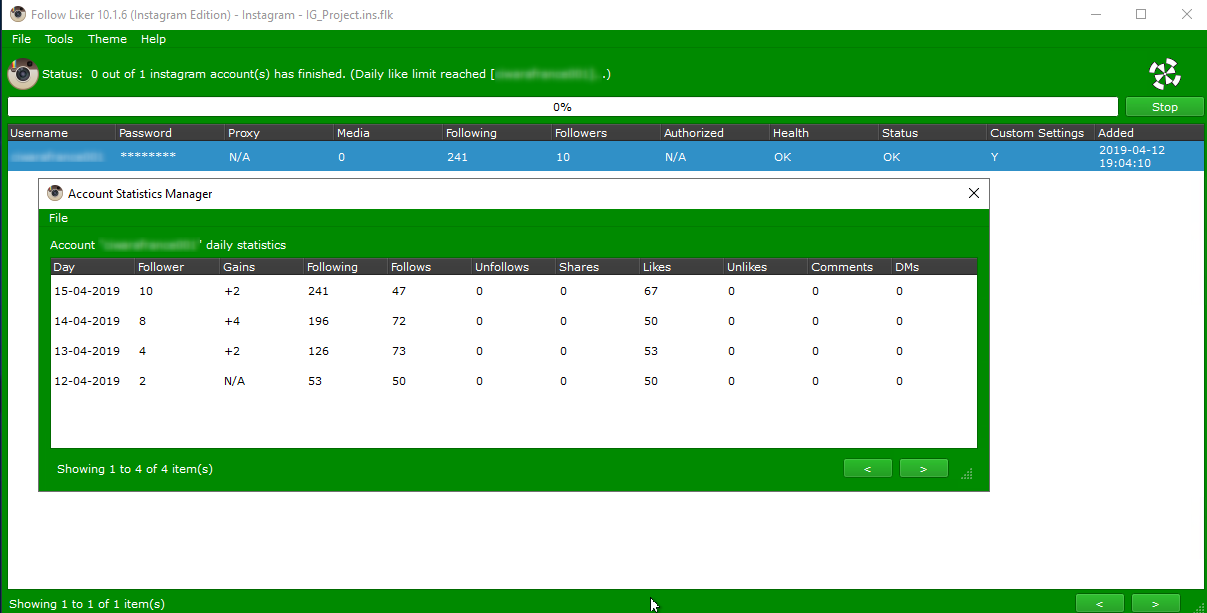Image resolution: width=1207 pixels, height=613 pixels.
Task: Click previous page button in main window footer
Action: pyautogui.click(x=1100, y=603)
